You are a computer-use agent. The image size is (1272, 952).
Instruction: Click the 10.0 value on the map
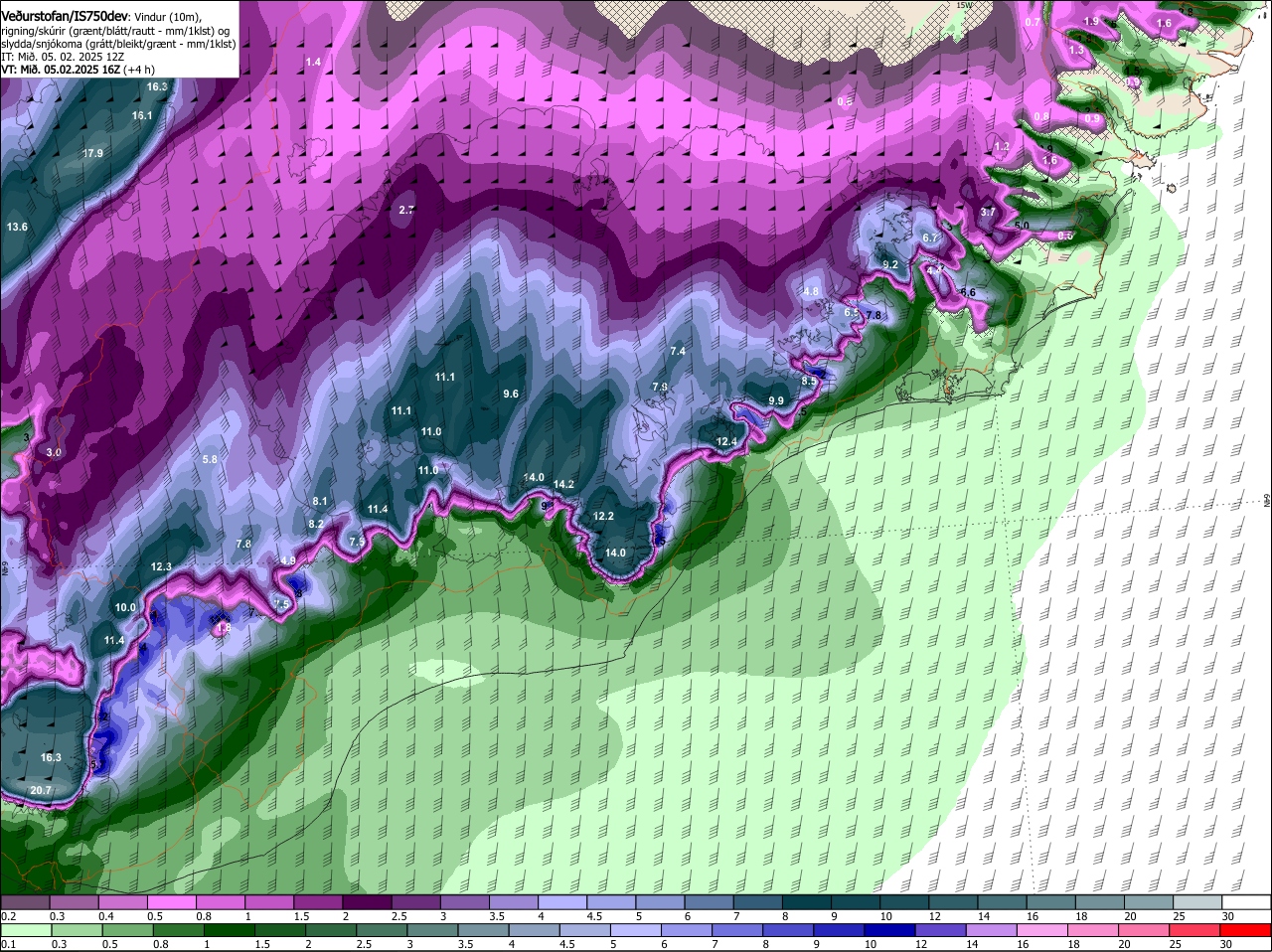(x=125, y=607)
